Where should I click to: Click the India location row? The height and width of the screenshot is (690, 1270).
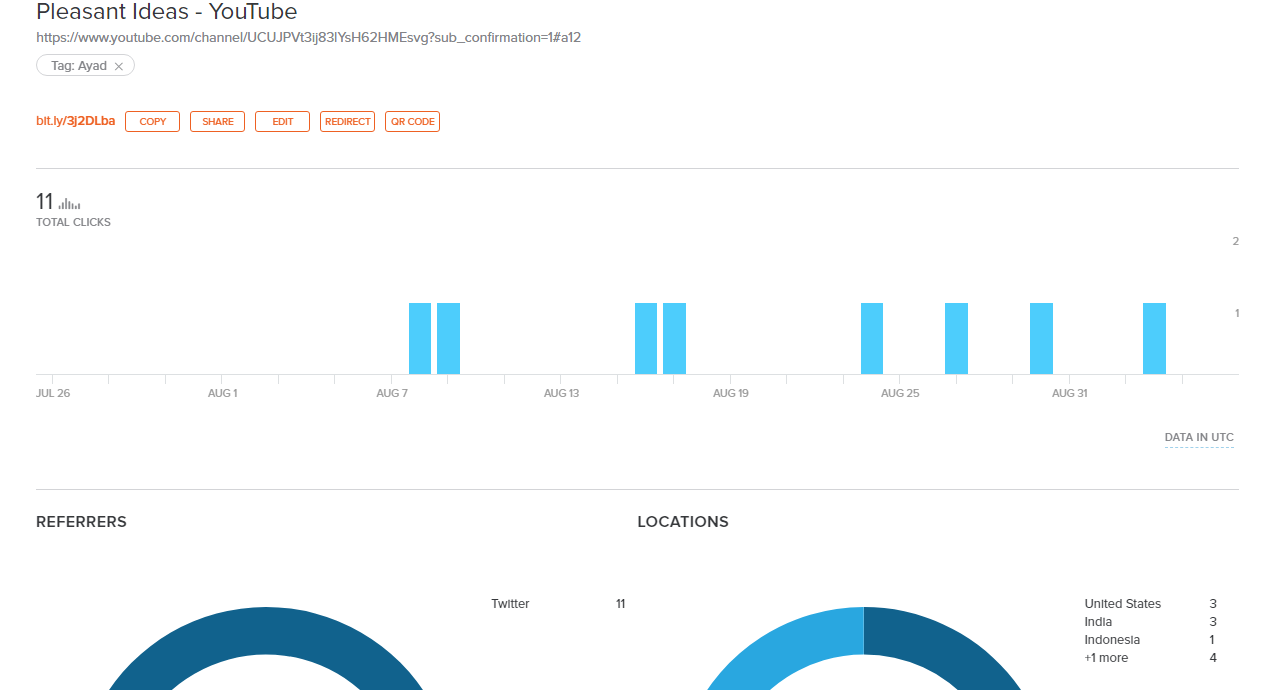pyautogui.click(x=1150, y=622)
